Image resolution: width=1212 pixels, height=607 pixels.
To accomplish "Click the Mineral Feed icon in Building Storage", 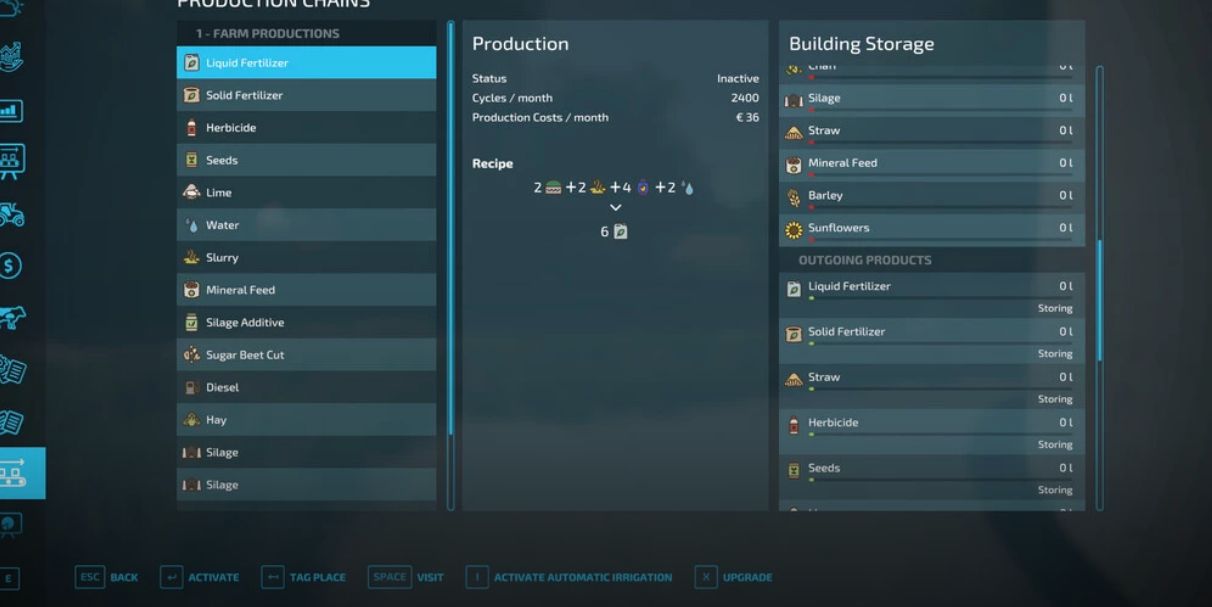I will [x=794, y=165].
